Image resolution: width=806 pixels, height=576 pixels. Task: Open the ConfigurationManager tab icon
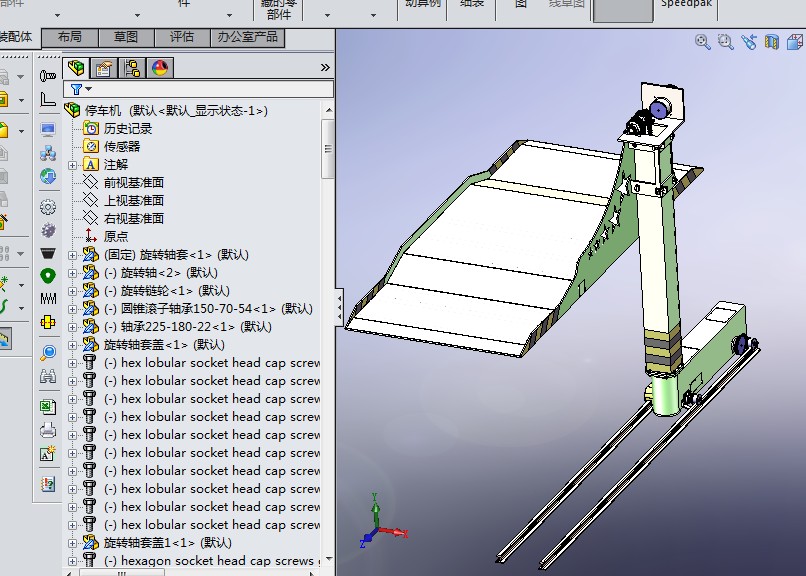point(132,68)
